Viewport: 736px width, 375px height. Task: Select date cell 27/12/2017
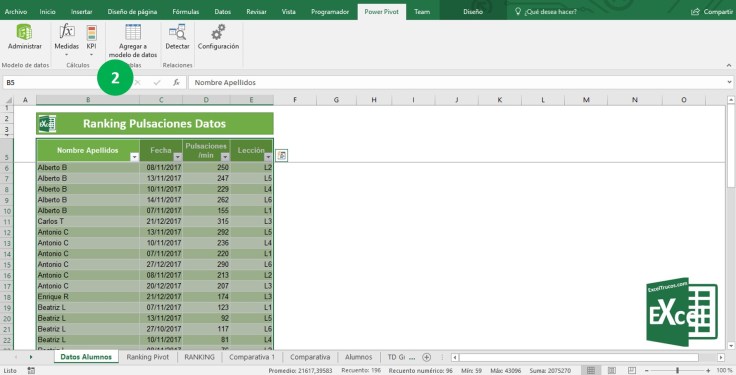pyautogui.click(x=161, y=265)
